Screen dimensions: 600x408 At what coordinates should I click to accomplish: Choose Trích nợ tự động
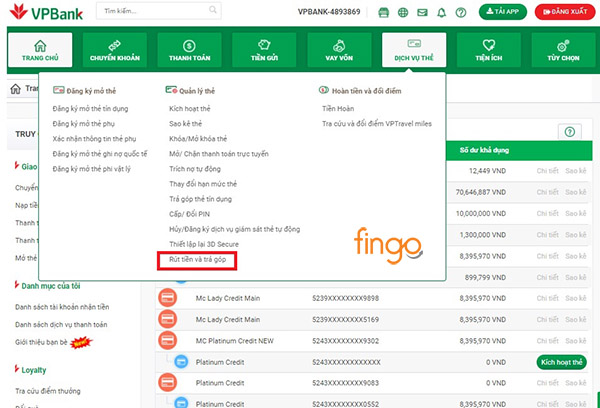pyautogui.click(x=195, y=169)
